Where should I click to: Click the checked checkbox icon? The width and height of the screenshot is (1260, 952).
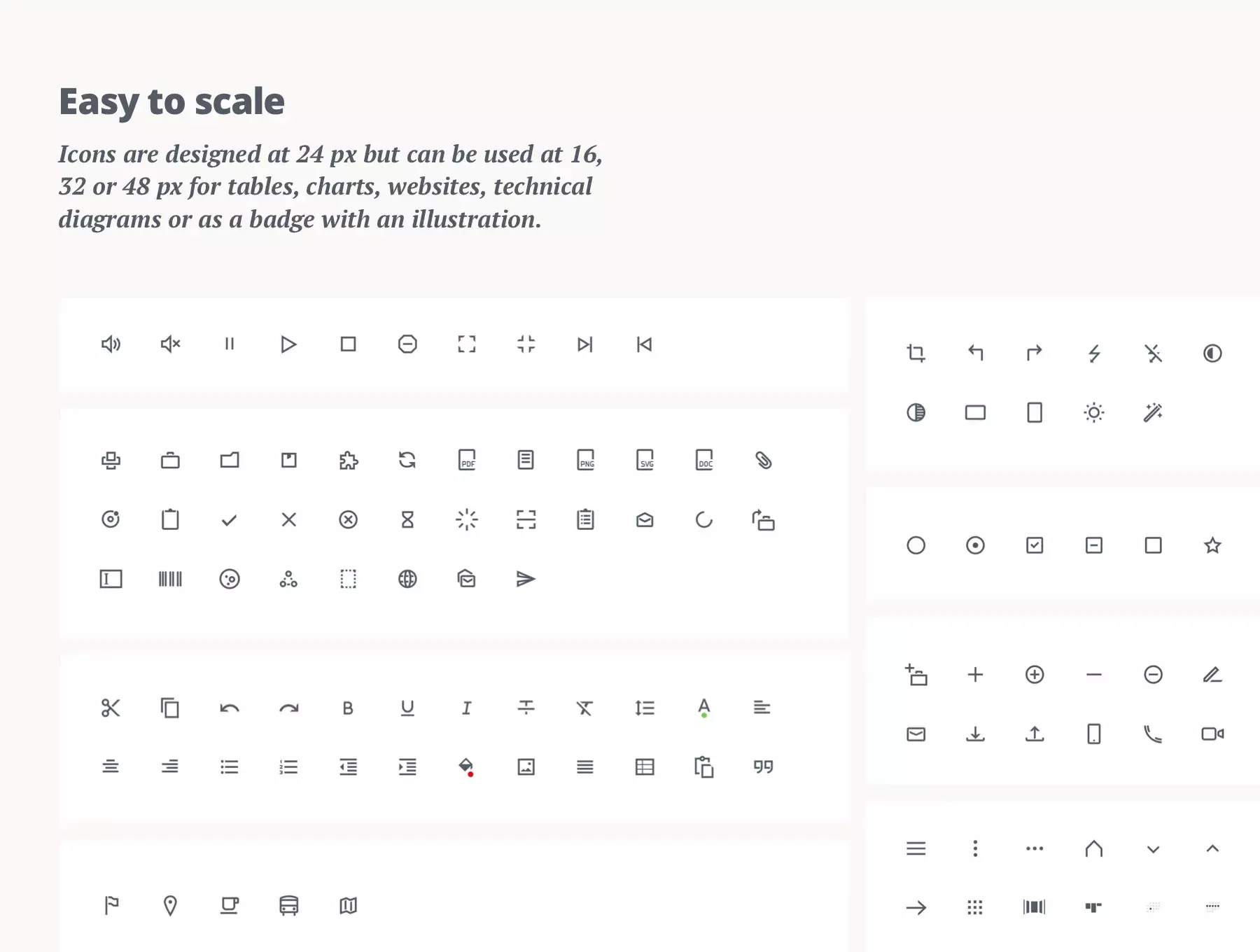[1035, 545]
